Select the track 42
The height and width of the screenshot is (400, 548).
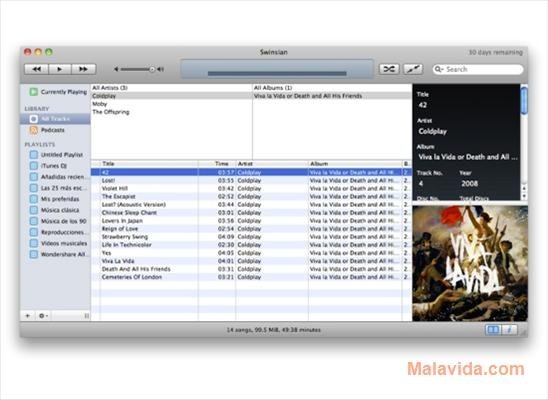click(x=251, y=172)
